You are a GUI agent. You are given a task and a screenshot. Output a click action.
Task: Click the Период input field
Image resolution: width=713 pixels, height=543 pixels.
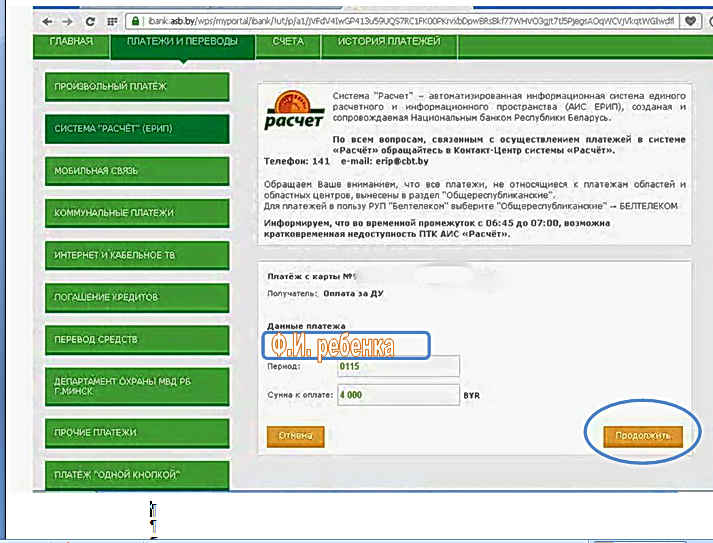point(397,367)
